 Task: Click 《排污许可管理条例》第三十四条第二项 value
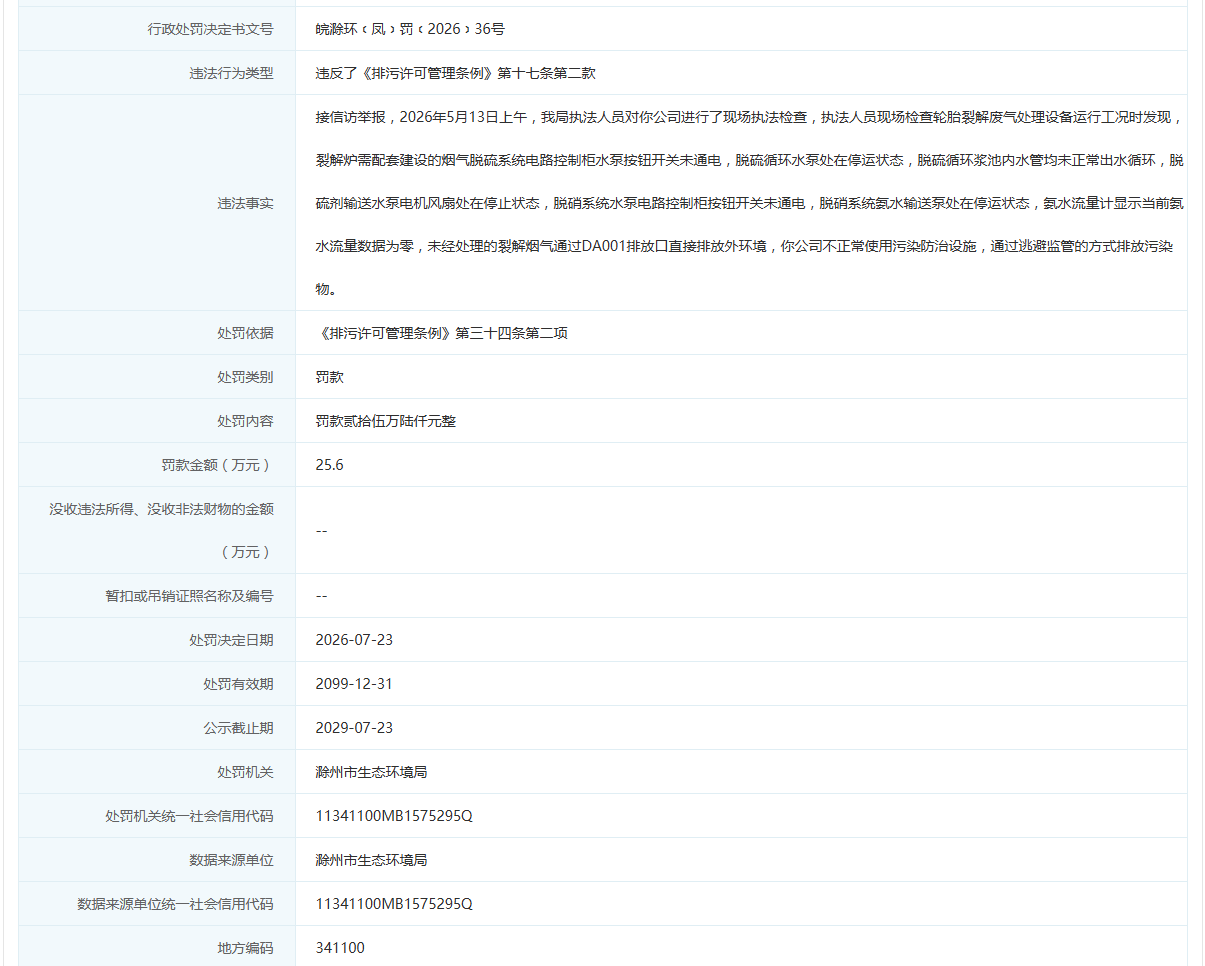click(442, 333)
